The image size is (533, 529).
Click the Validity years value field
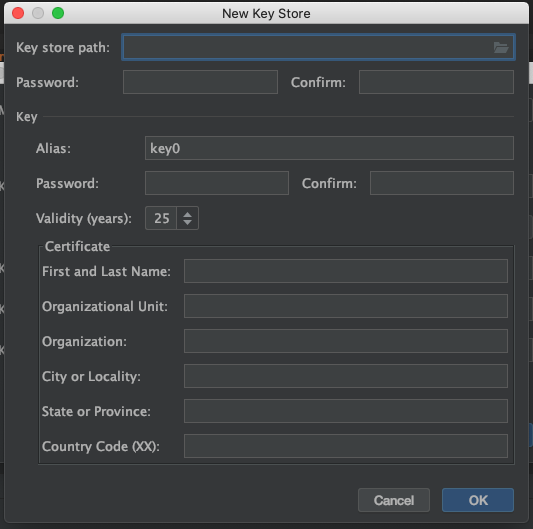tap(161, 218)
